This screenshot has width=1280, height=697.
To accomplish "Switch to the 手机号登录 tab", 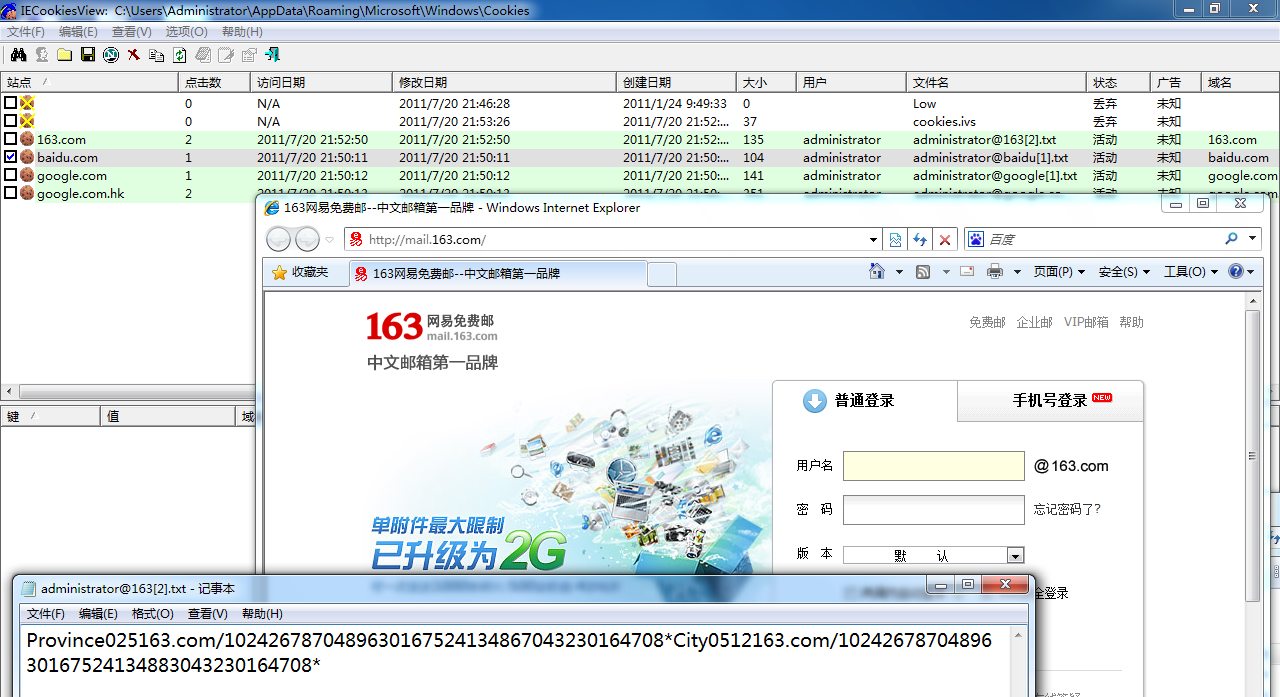I will [1050, 401].
